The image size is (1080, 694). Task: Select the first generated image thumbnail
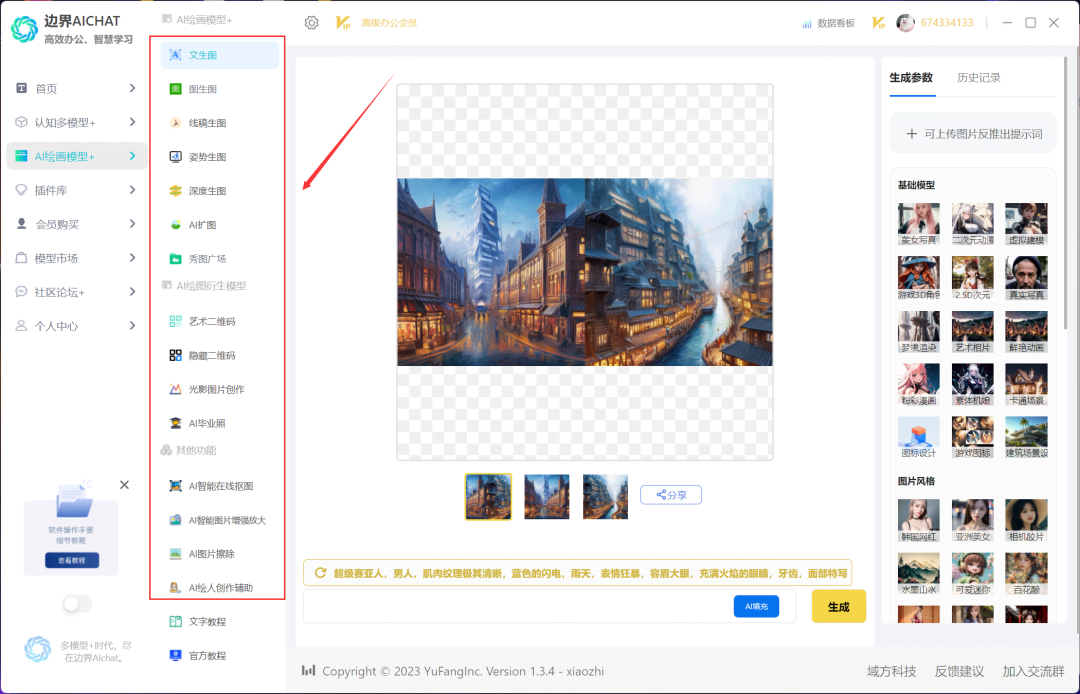pyautogui.click(x=488, y=496)
